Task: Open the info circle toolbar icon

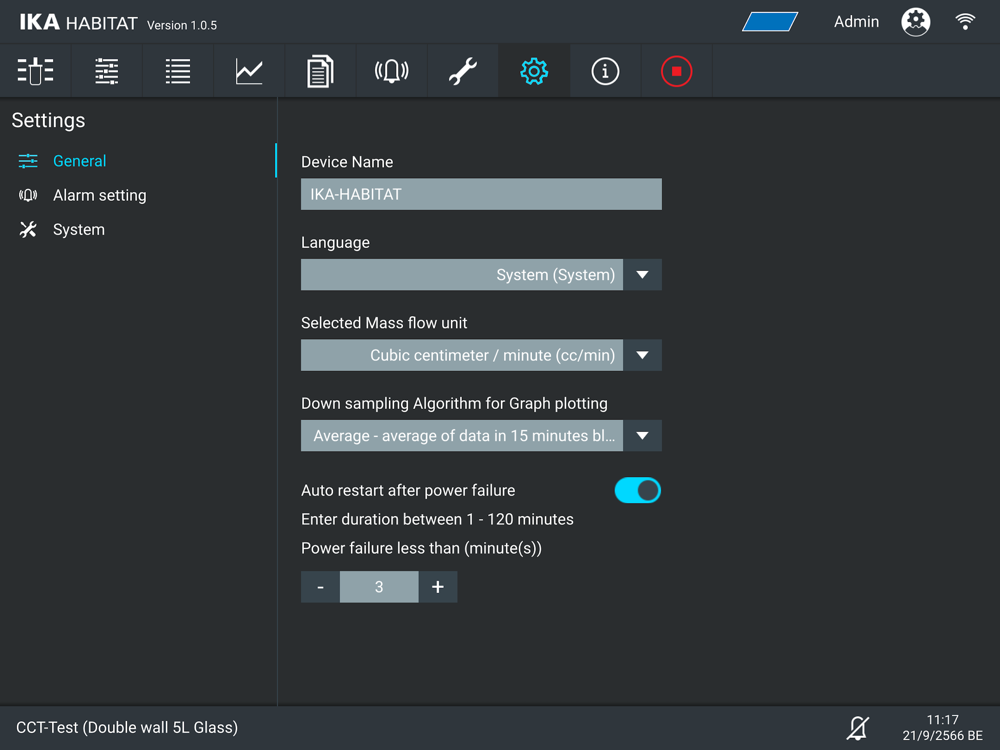Action: coord(605,71)
